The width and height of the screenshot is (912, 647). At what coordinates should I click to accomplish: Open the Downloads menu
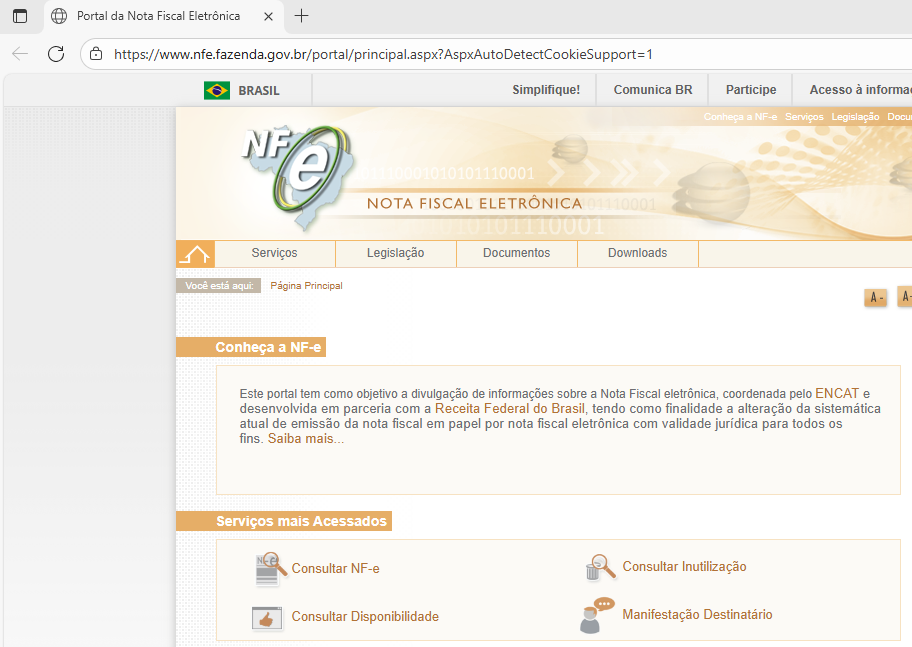pos(637,253)
